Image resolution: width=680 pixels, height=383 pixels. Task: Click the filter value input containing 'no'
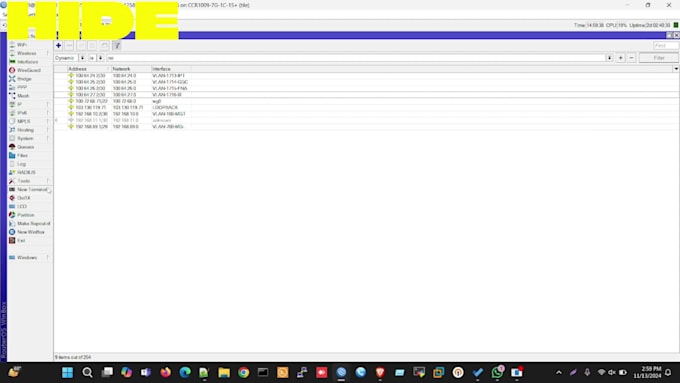(356, 58)
